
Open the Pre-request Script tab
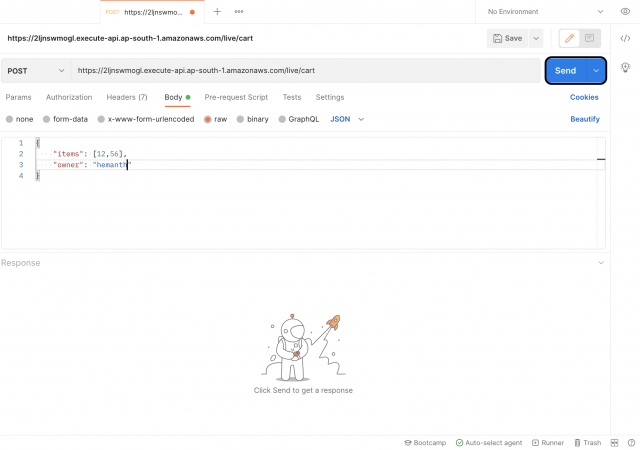coord(236,97)
